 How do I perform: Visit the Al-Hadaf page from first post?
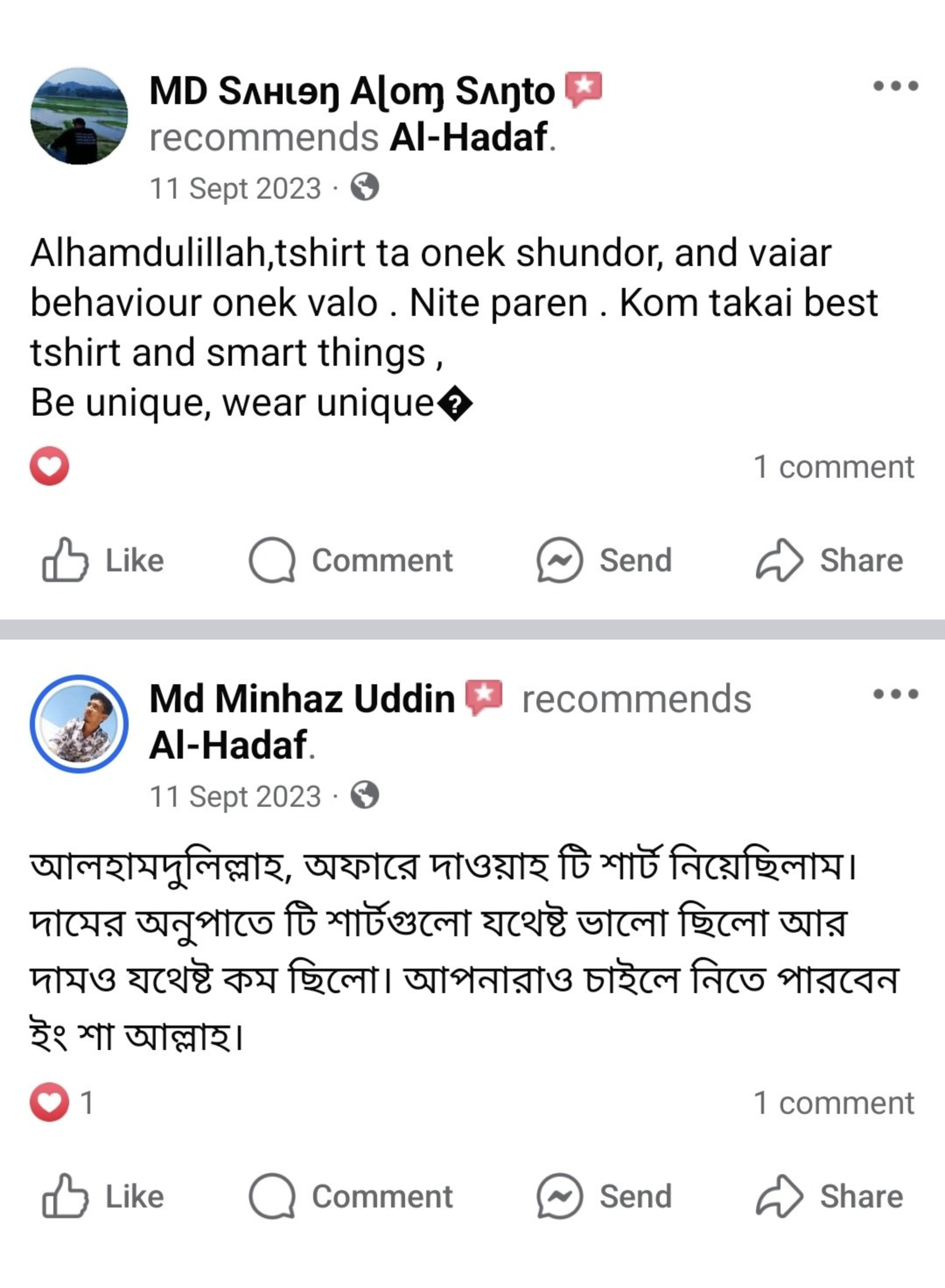tap(468, 138)
